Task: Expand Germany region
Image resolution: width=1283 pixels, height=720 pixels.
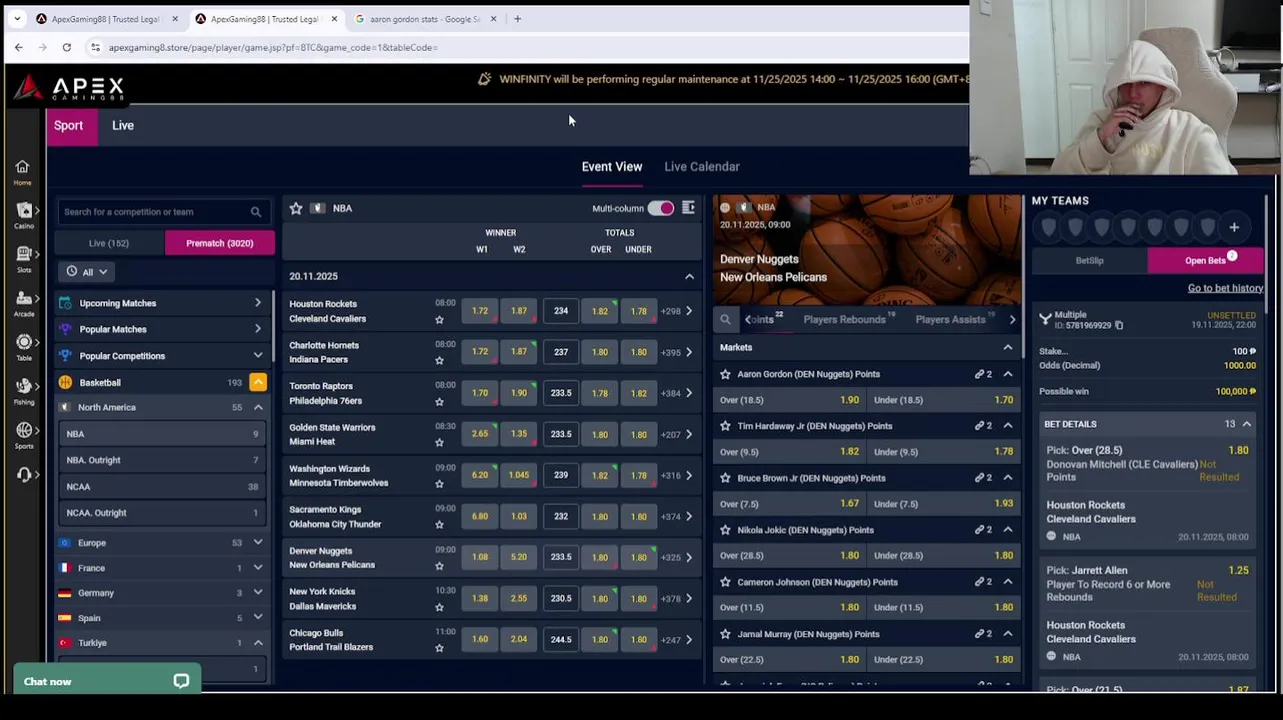Action: tap(258, 593)
